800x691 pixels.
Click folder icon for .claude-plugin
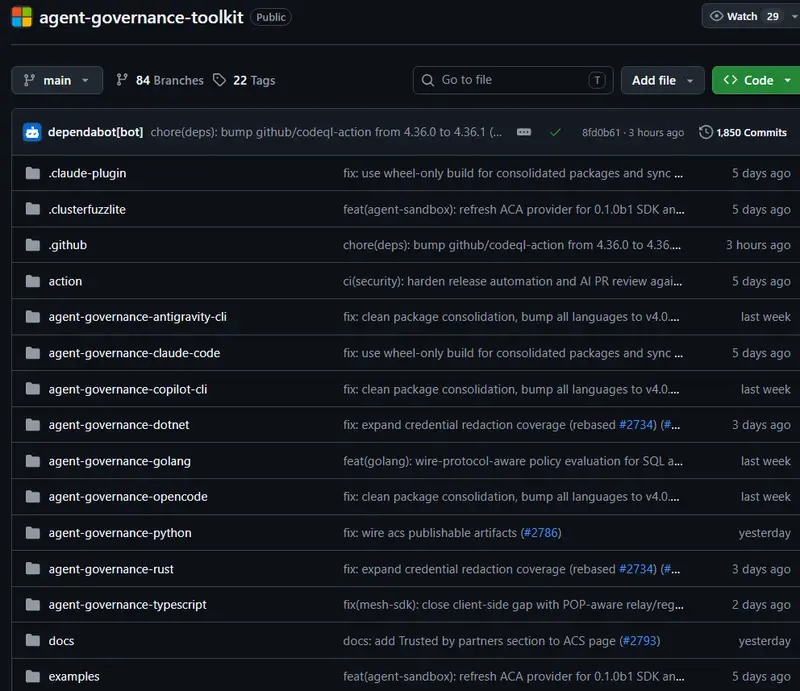pyautogui.click(x=33, y=174)
